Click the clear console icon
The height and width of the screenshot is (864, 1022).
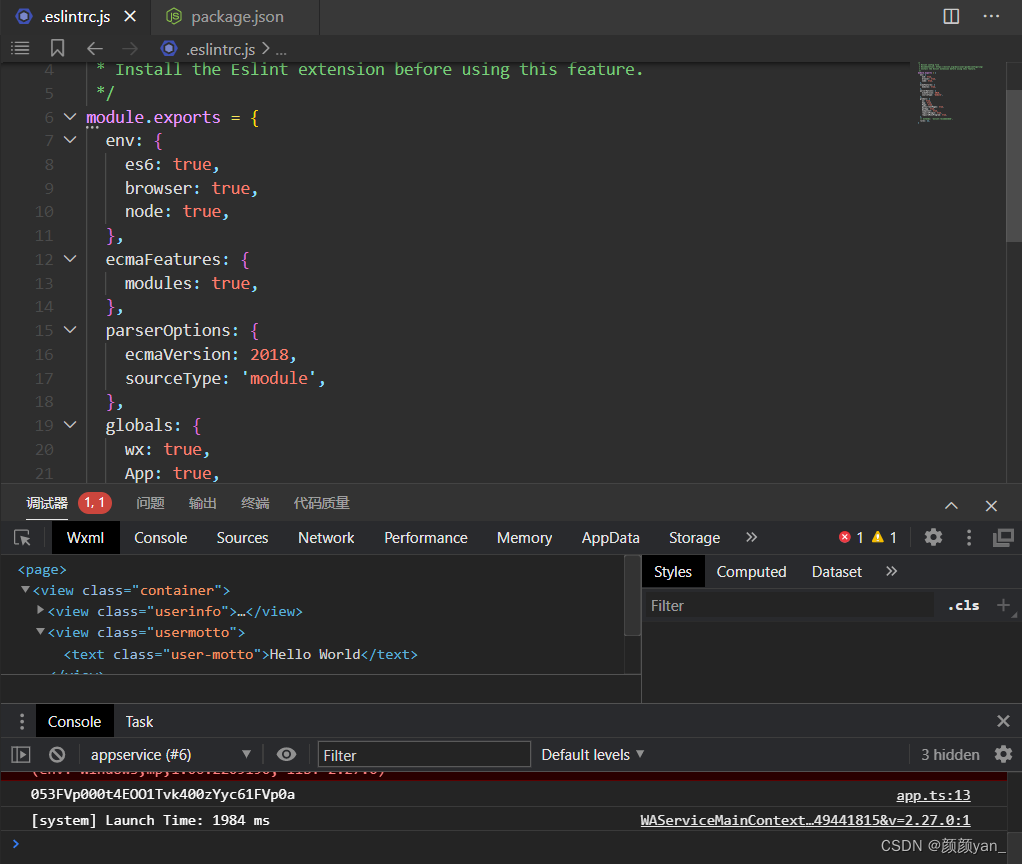tap(57, 755)
